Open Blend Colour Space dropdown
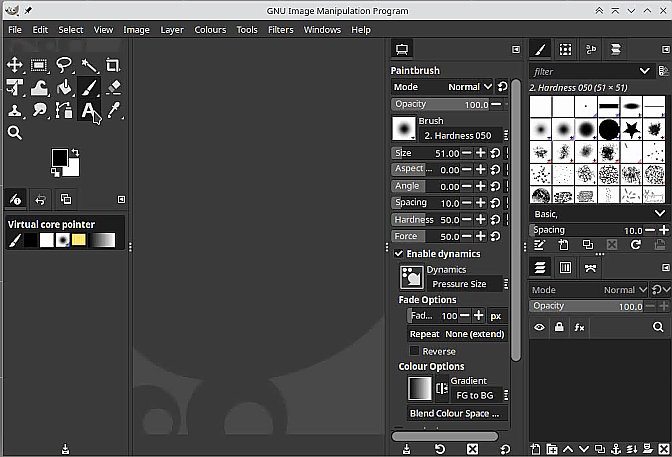 coord(457,413)
